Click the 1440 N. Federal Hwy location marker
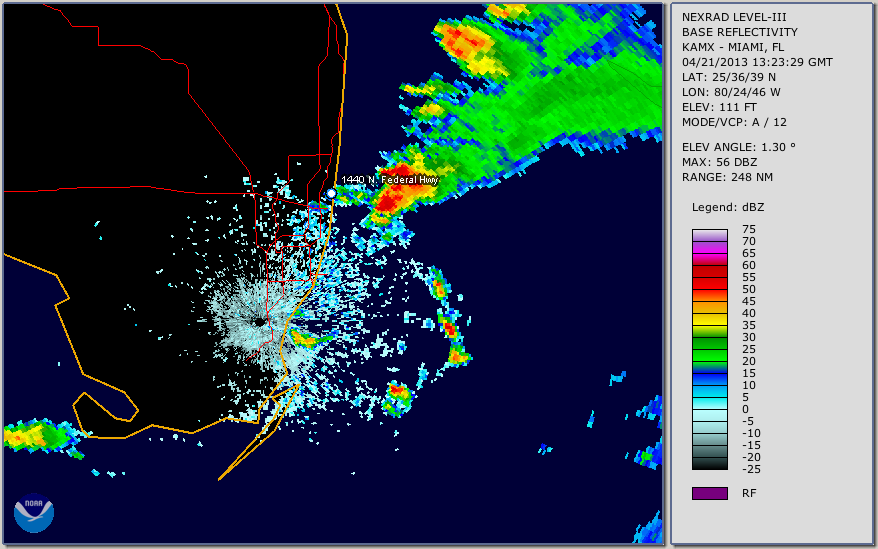The height and width of the screenshot is (549, 878). tap(331, 193)
